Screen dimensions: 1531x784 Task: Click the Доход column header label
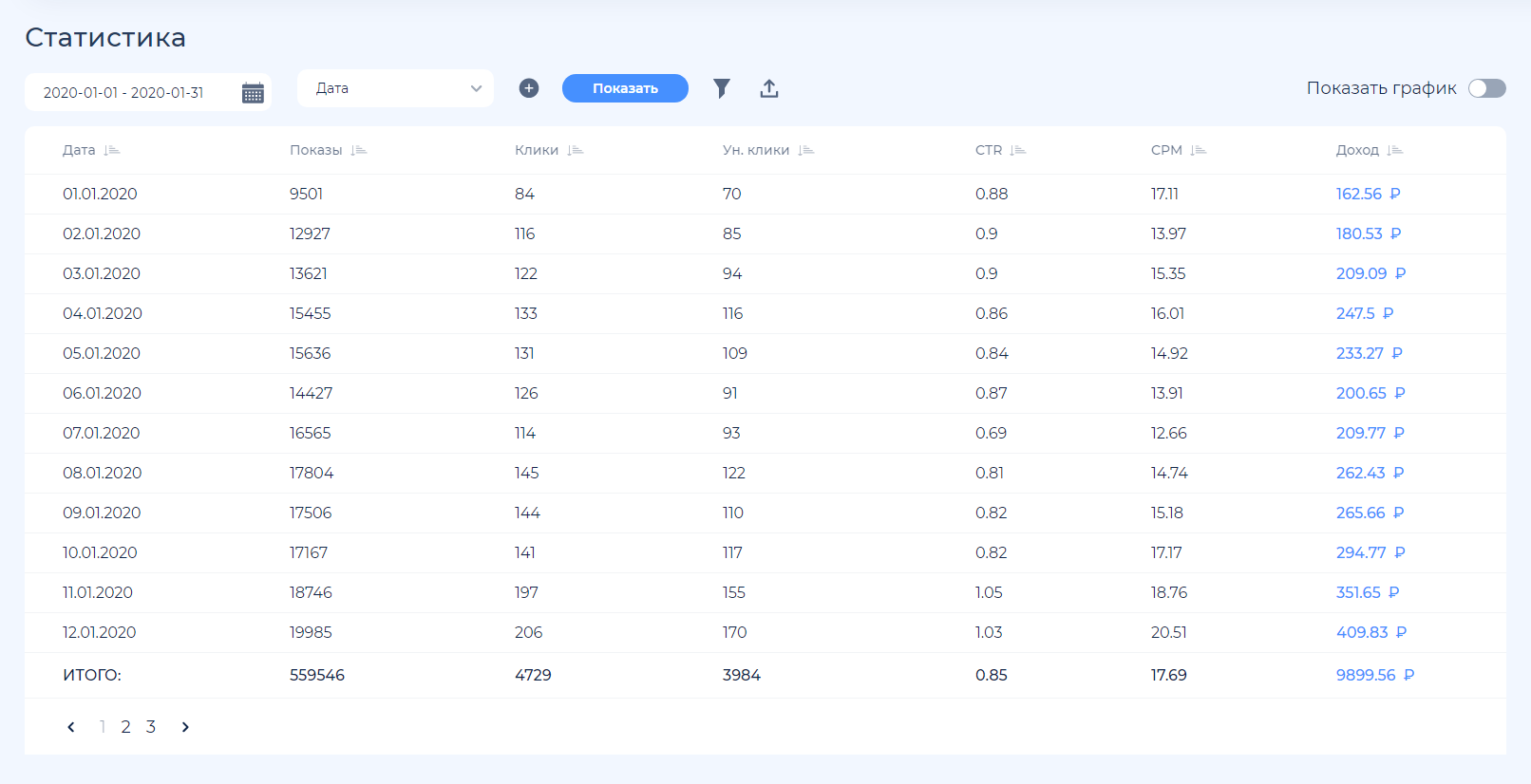[1357, 150]
